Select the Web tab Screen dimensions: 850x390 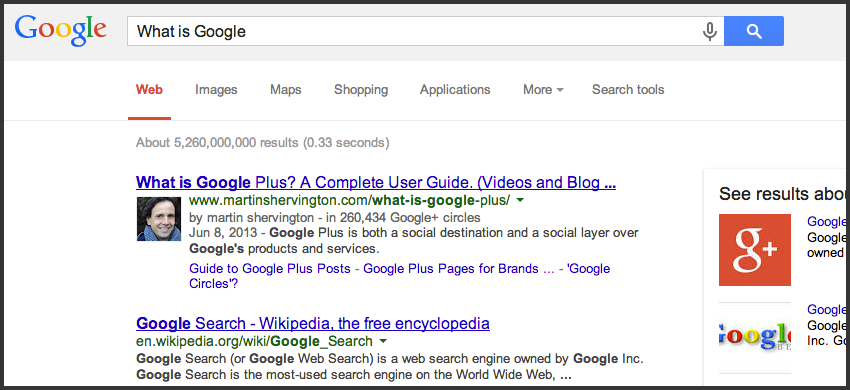pos(149,89)
